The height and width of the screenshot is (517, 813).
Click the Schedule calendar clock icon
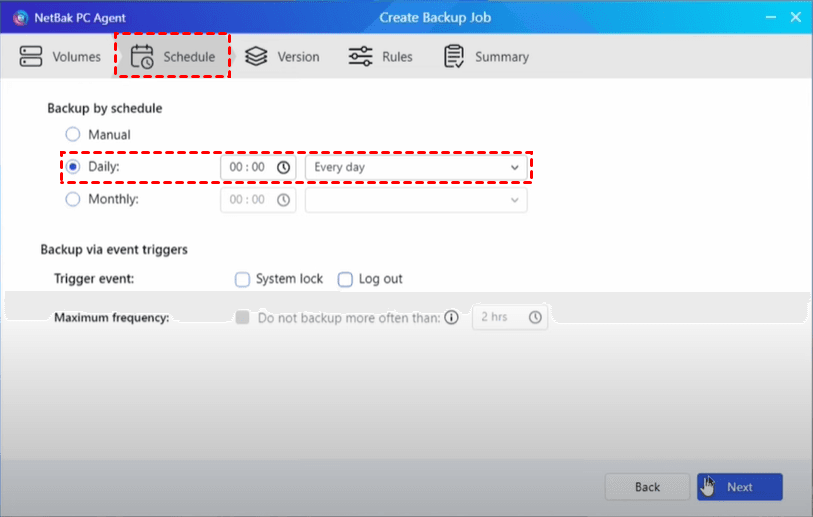pos(142,57)
